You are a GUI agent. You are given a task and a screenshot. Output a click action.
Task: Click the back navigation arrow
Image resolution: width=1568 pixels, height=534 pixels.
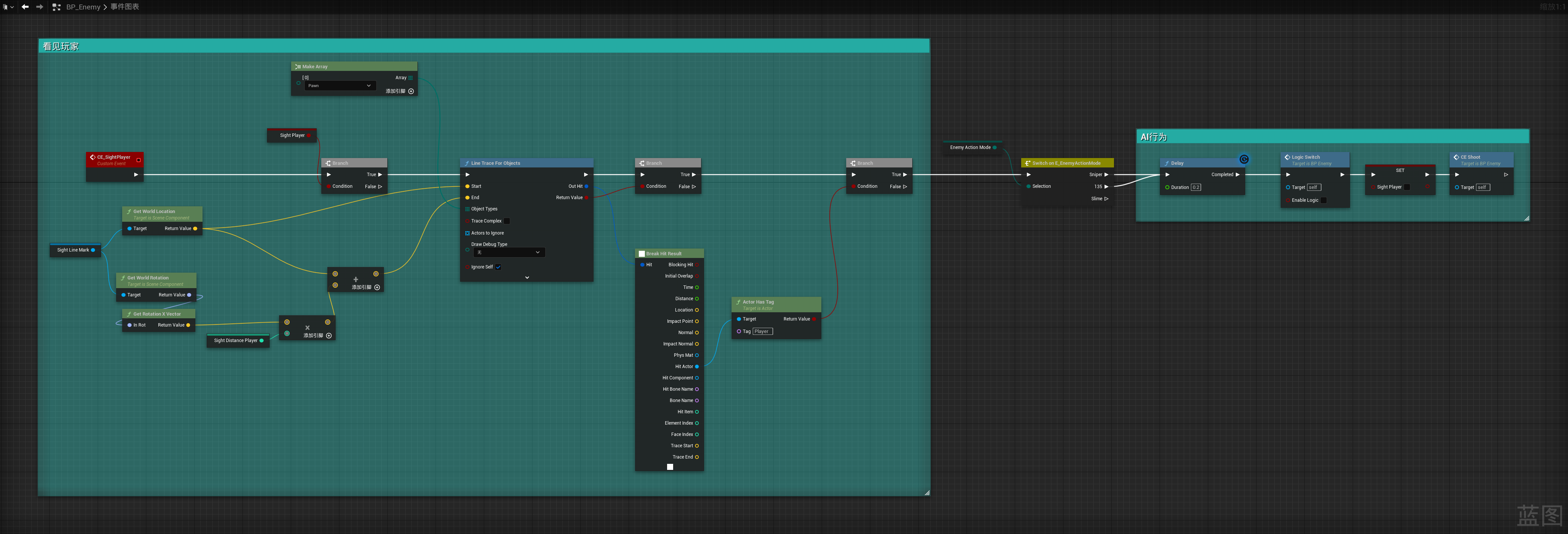25,7
